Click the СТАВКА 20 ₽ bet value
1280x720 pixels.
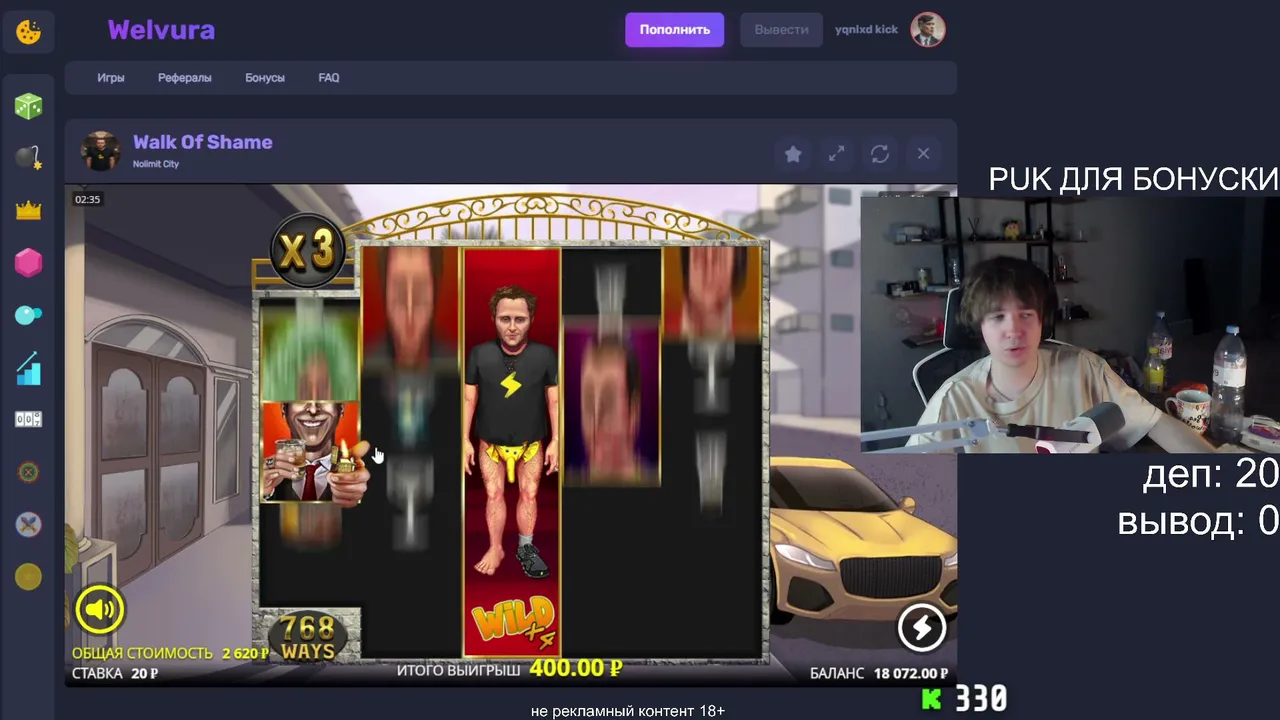pos(115,674)
